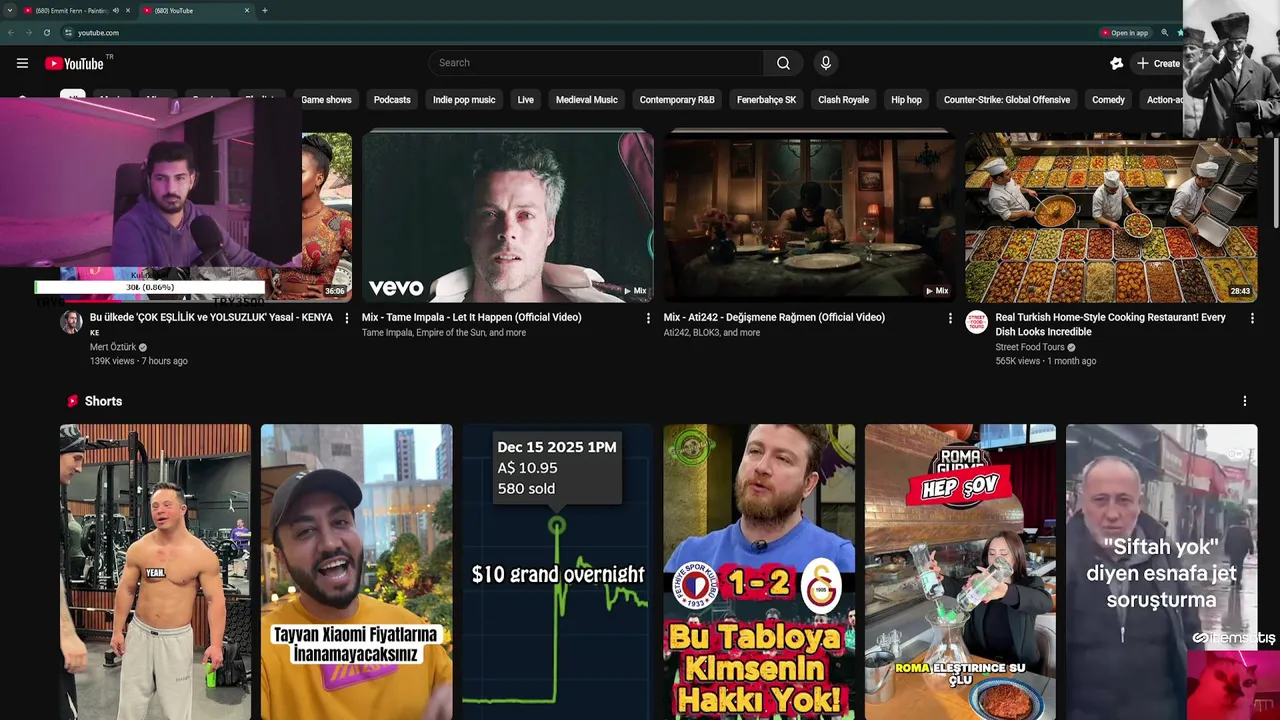This screenshot has height=720, width=1280.
Task: Select the Indie pop music chip
Action: [464, 100]
